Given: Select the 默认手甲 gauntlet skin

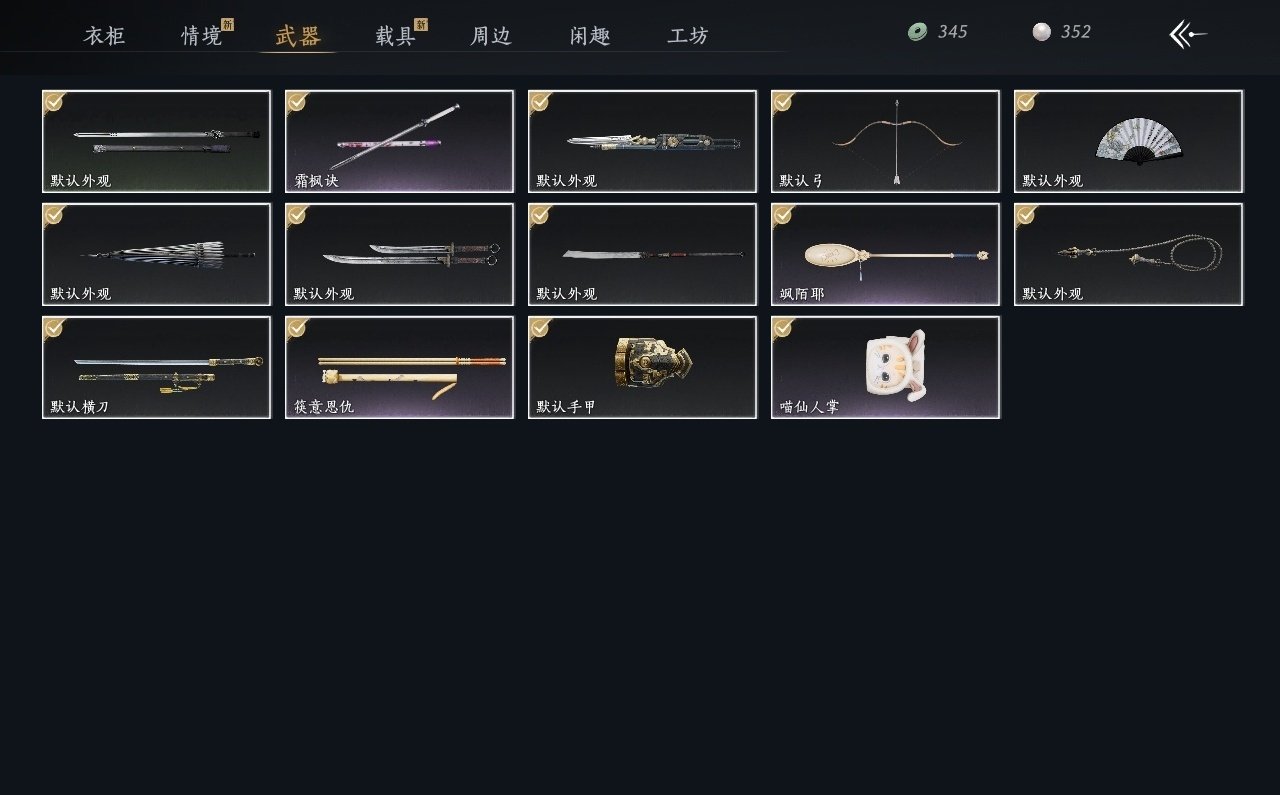Looking at the screenshot, I should (x=642, y=367).
